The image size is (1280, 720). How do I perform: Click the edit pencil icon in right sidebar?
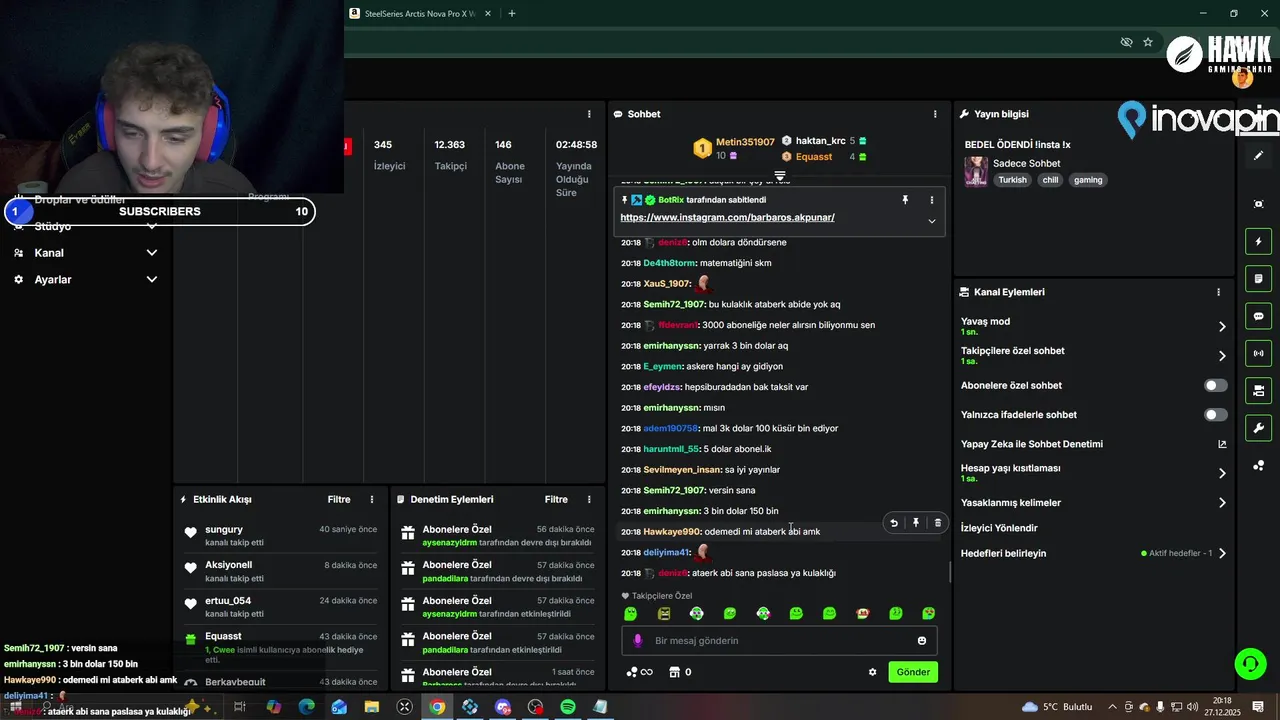click(1258, 156)
